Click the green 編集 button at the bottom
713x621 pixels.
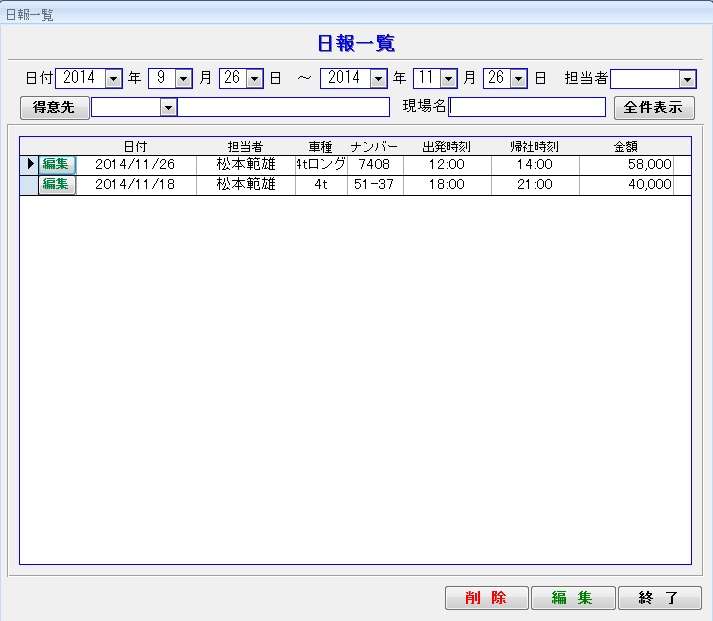coord(572,598)
